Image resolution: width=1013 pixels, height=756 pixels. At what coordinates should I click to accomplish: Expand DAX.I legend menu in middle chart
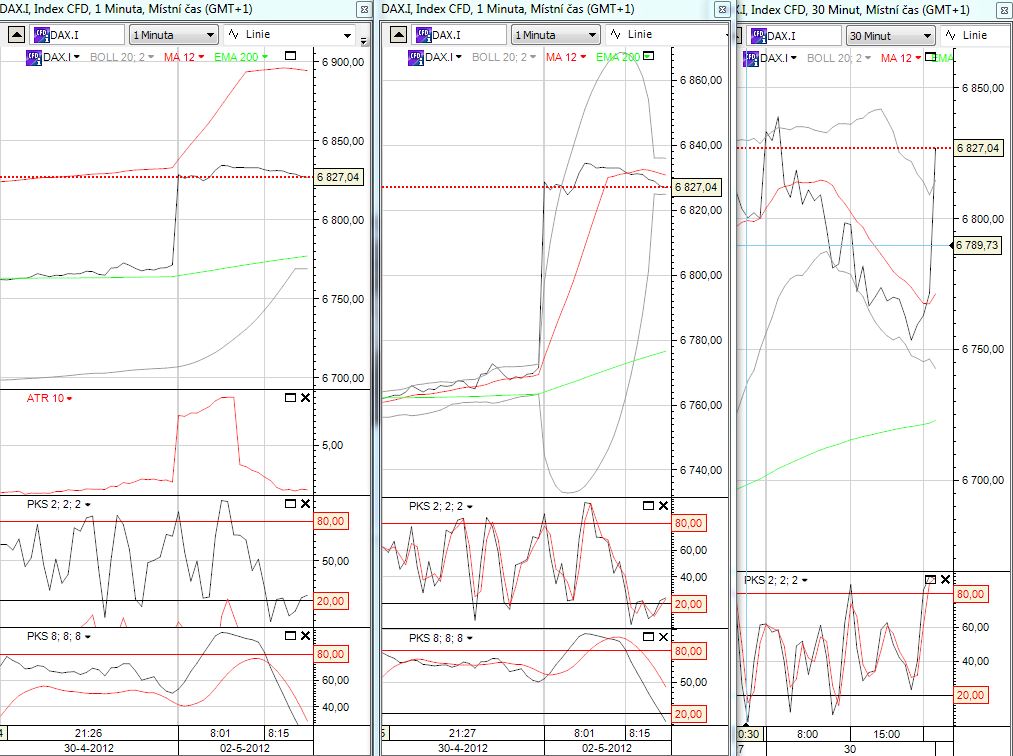tap(459, 57)
